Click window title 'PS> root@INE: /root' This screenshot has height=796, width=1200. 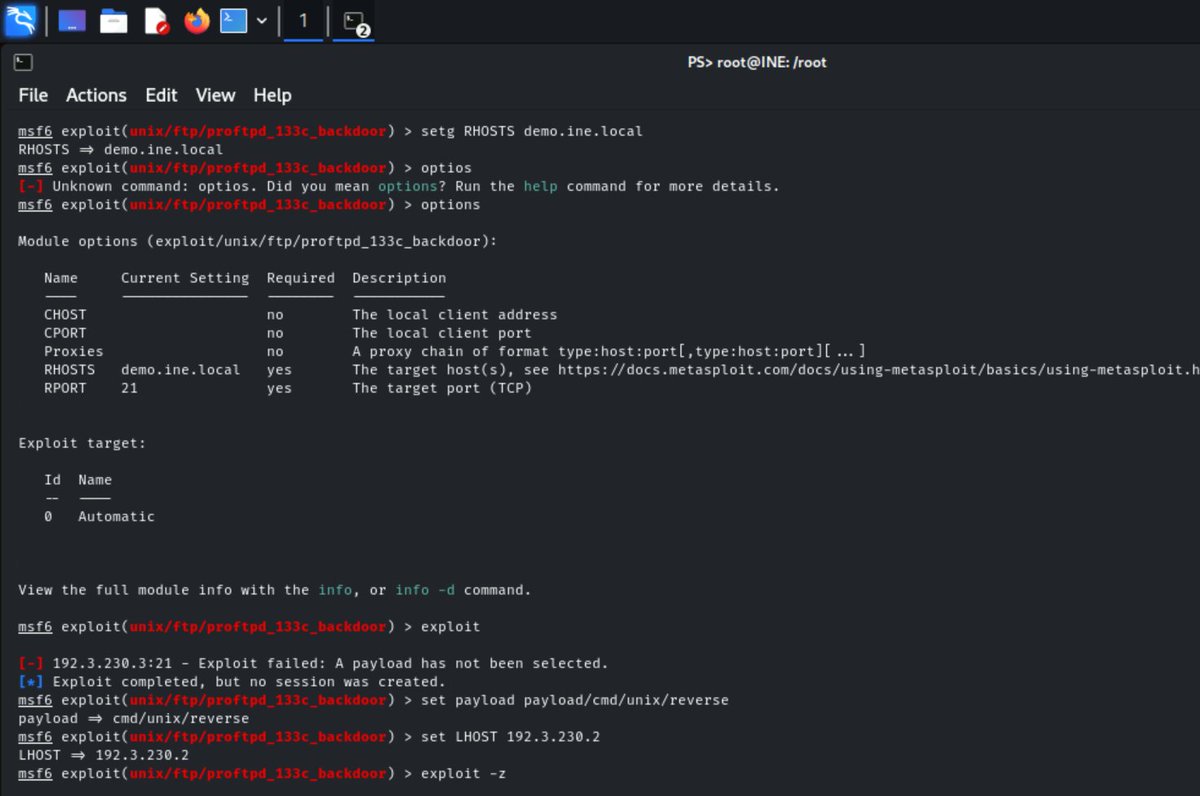[x=757, y=62]
